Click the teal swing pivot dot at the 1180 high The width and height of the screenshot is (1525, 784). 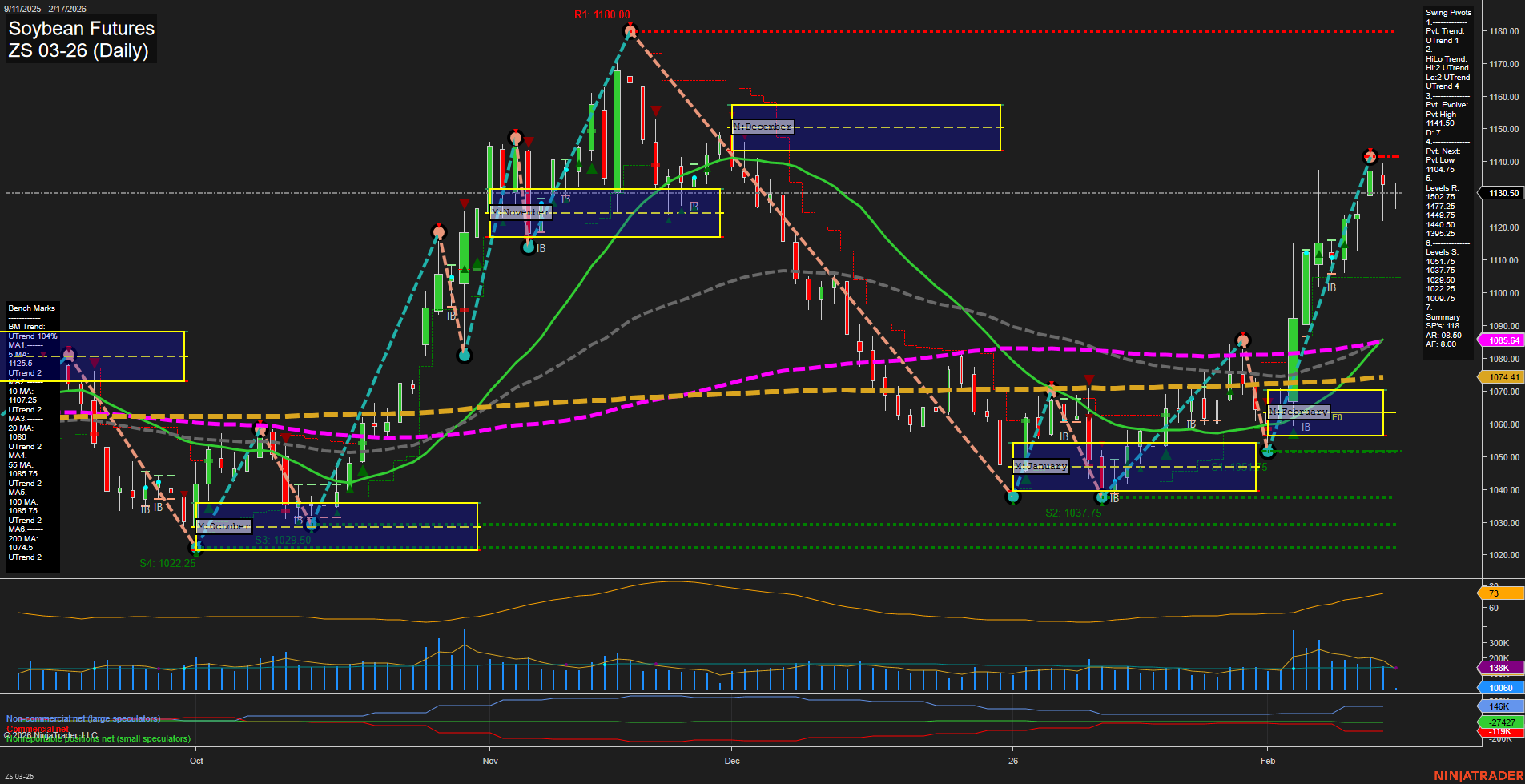[x=630, y=30]
